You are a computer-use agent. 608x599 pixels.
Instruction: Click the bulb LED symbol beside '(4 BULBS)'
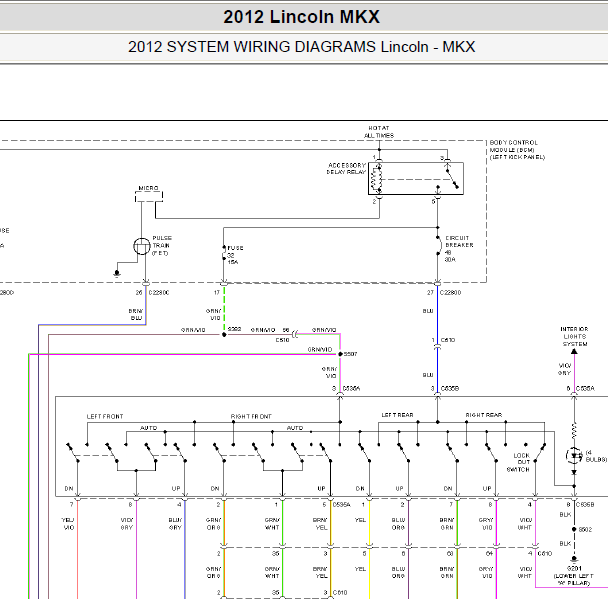(x=574, y=456)
